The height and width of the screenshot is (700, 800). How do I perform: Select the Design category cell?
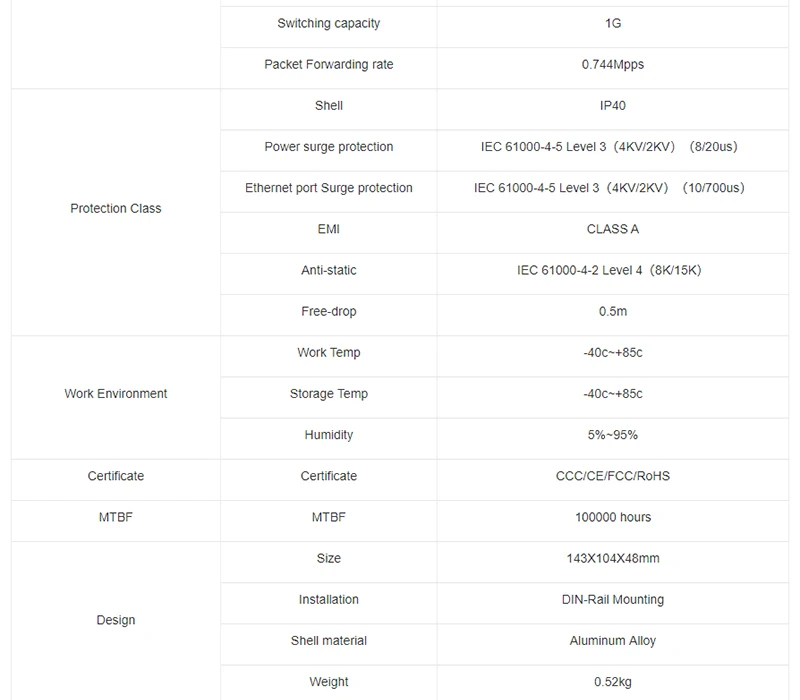point(116,621)
